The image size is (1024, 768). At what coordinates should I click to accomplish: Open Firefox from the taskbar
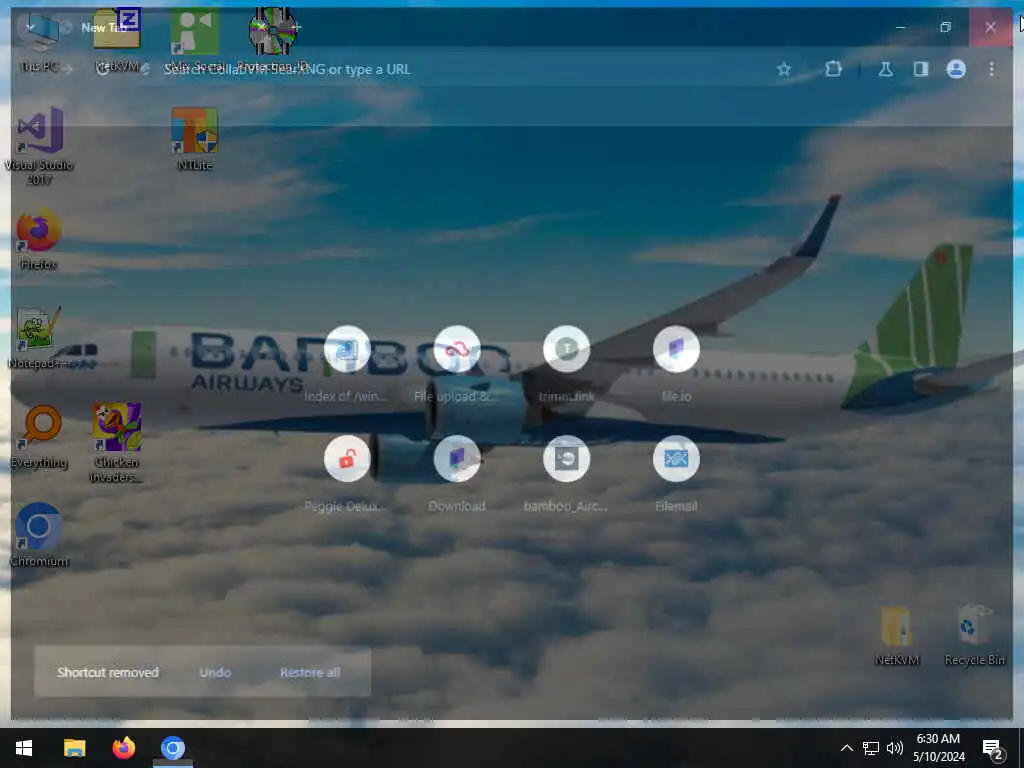123,748
